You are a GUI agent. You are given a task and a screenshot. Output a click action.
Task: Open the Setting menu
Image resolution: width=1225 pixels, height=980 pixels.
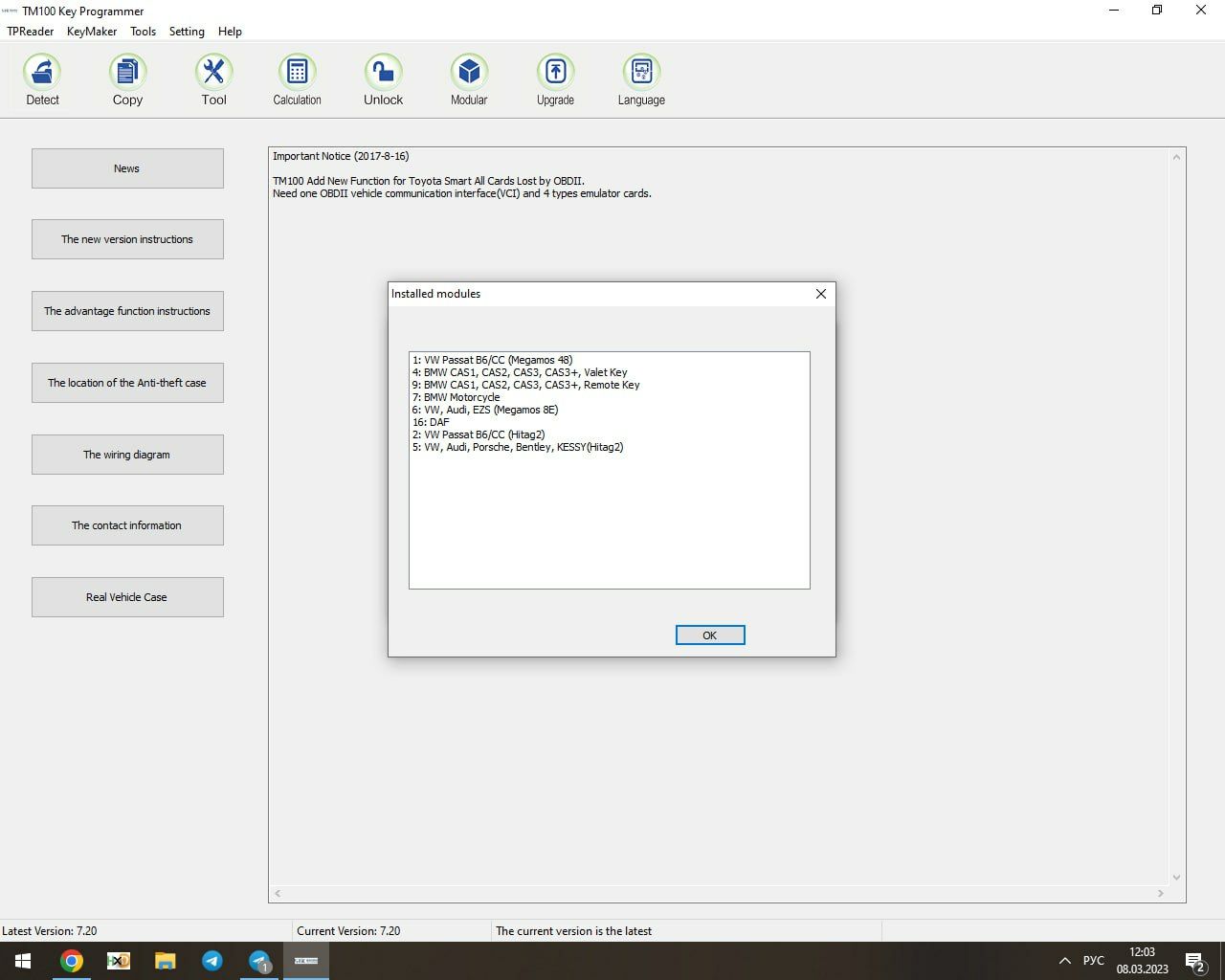187,32
